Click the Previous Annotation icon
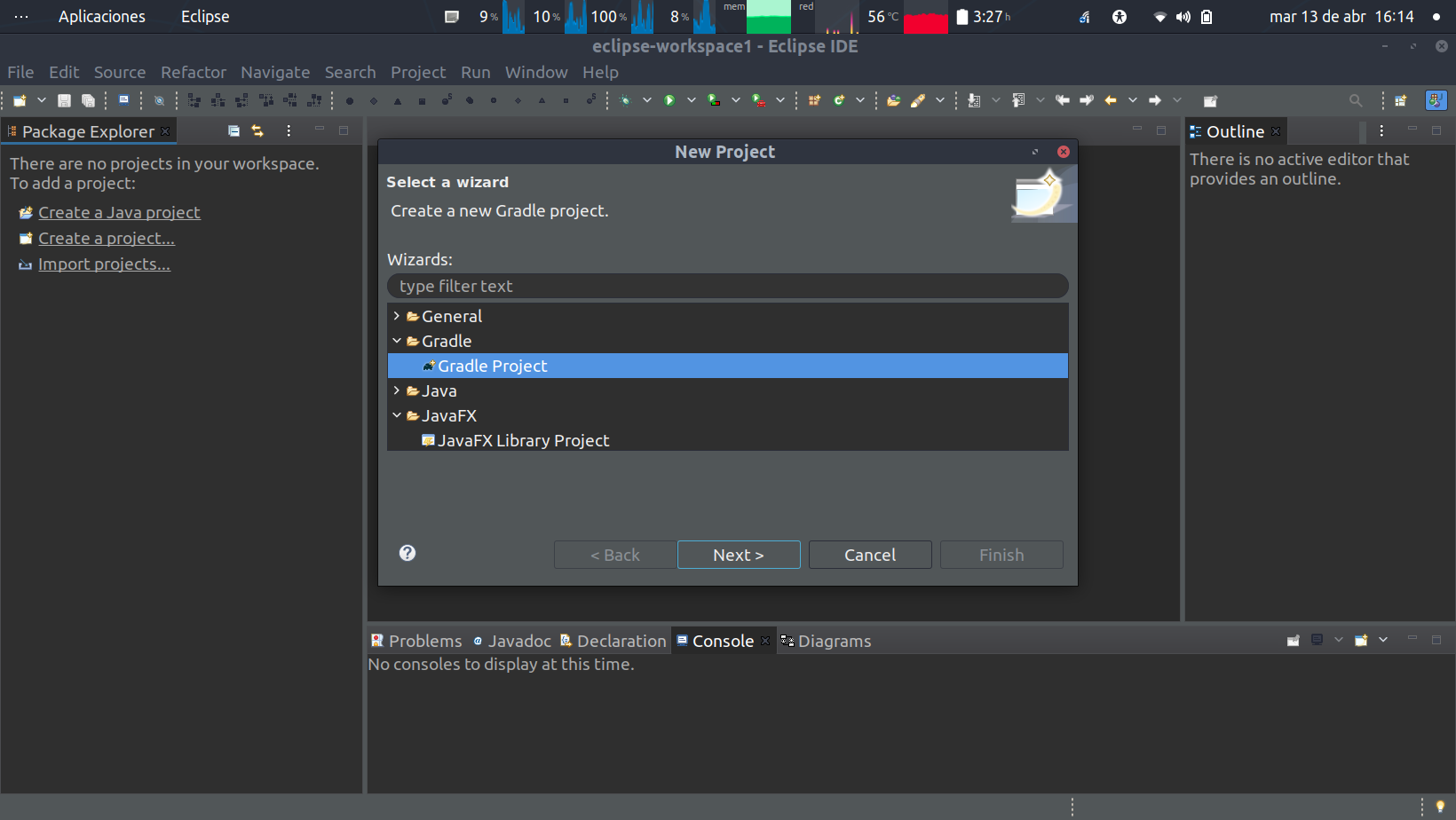The image size is (1456, 820). point(1018,100)
